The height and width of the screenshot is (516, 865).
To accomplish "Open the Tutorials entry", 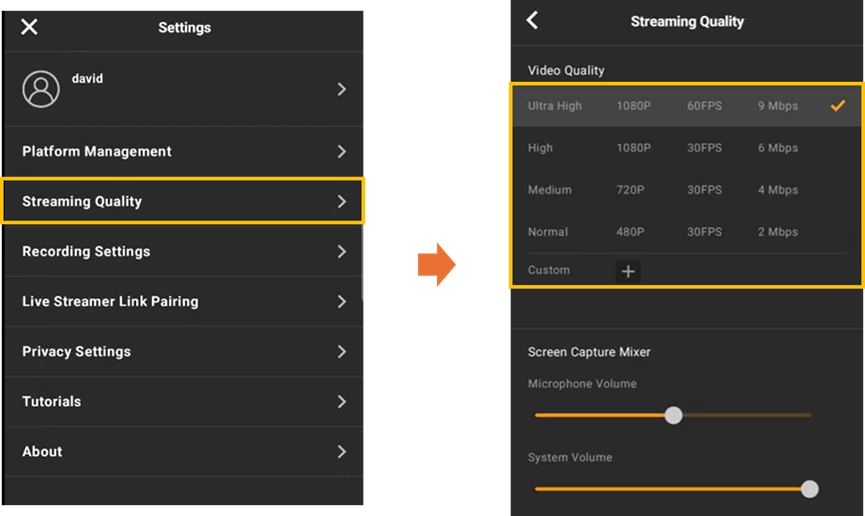I will tap(183, 401).
